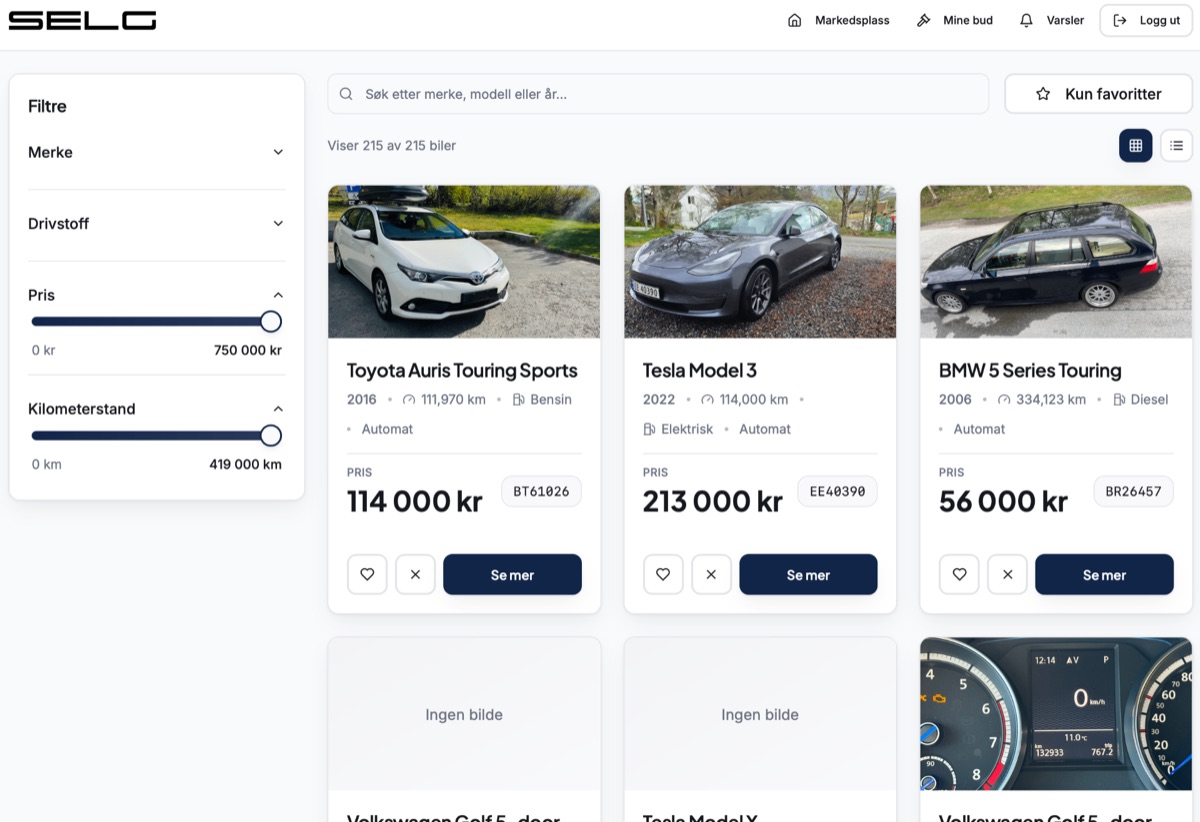The height and width of the screenshot is (822, 1200).
Task: Click plate badge BT61026
Action: [x=541, y=491]
